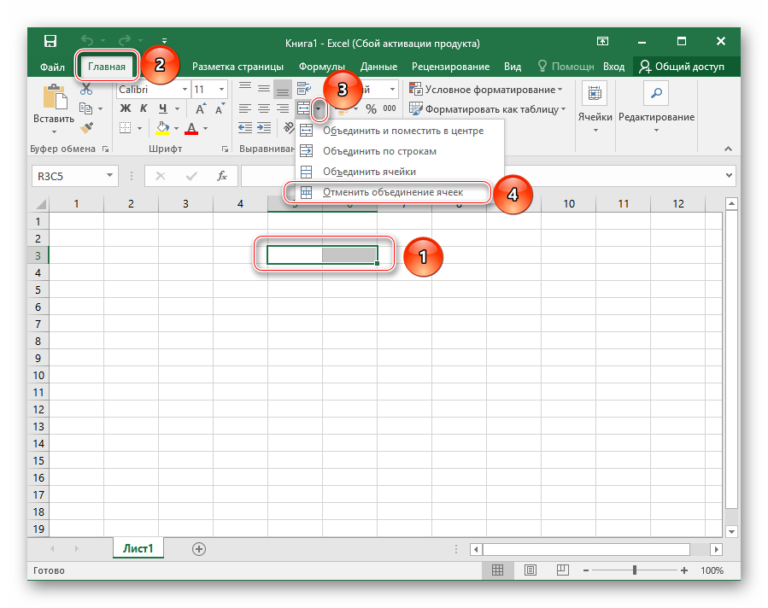Toggle middle vertical alignment
The width and height of the screenshot is (768, 608).
pyautogui.click(x=264, y=89)
